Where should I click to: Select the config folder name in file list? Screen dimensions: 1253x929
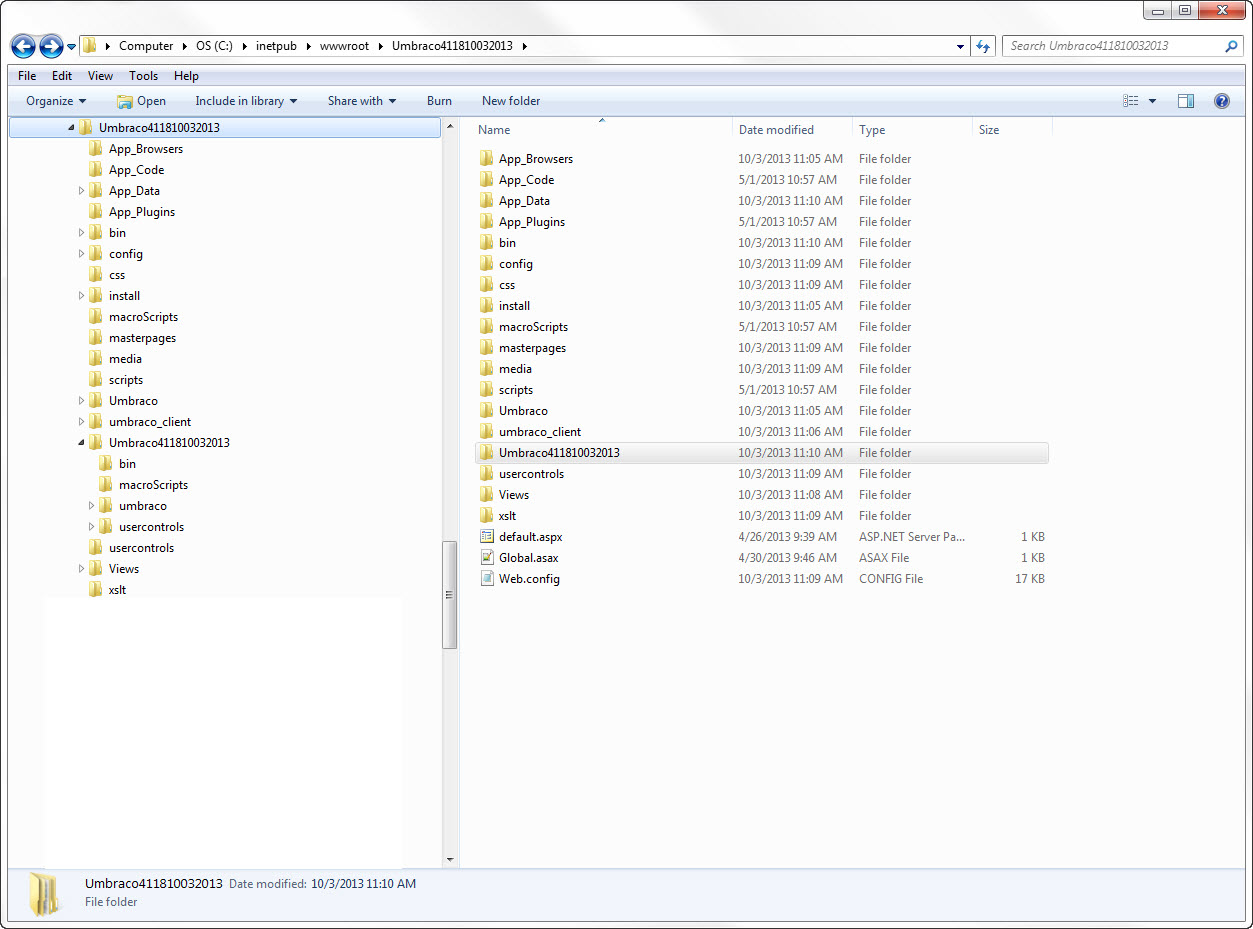coord(516,264)
